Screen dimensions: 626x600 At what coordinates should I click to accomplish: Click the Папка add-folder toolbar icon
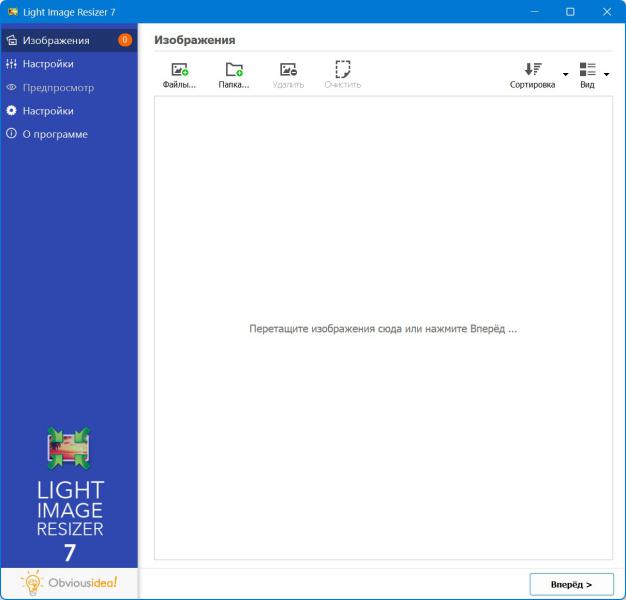pos(234,70)
